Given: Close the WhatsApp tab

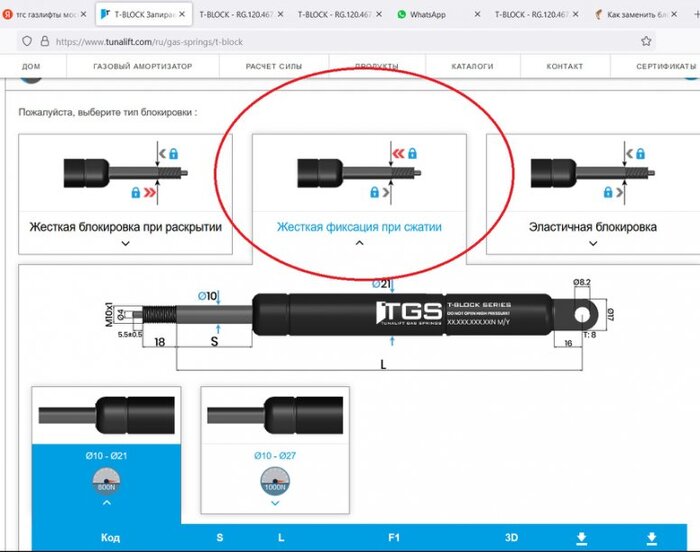Looking at the screenshot, I should click(x=477, y=14).
